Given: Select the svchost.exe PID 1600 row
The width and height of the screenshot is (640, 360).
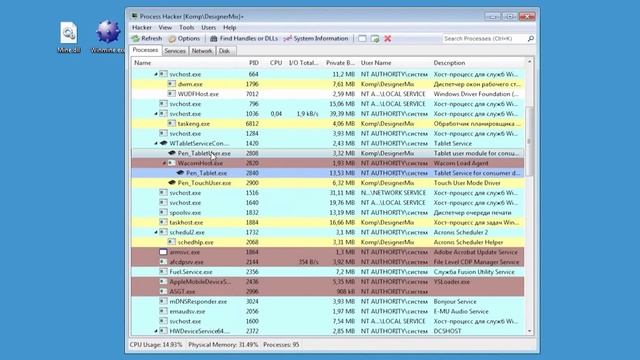Looking at the screenshot, I should point(328,321).
